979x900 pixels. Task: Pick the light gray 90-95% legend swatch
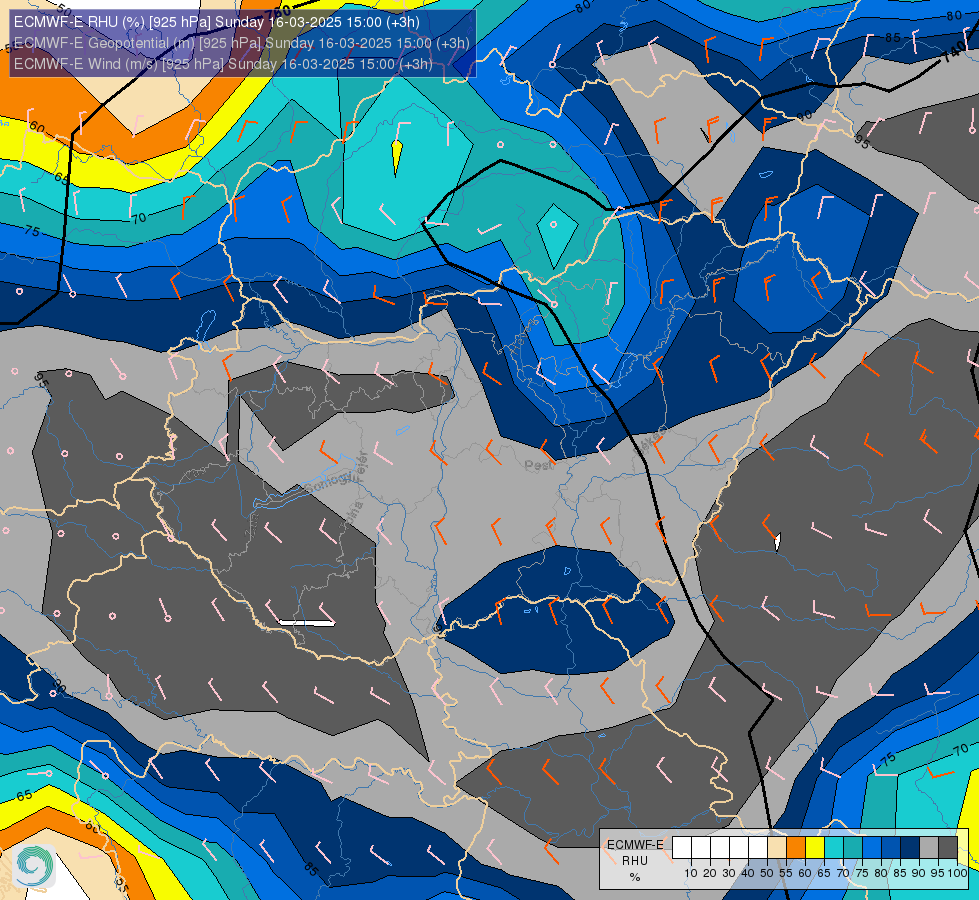coord(929,848)
